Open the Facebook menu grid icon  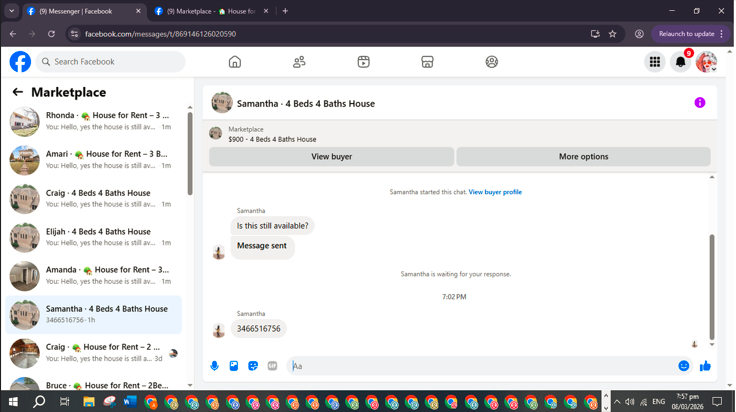655,62
